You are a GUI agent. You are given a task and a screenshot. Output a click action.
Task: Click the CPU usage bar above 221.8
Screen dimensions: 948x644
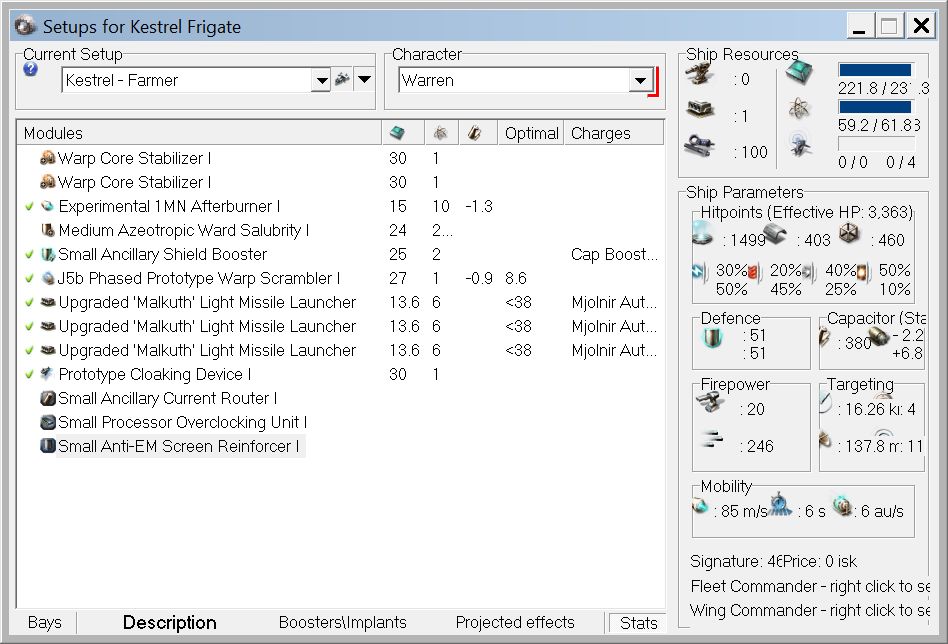tap(876, 70)
